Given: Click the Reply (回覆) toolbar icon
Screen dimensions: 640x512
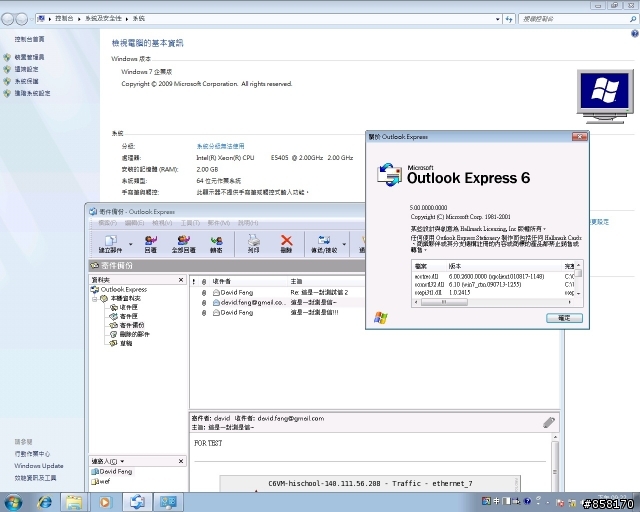Looking at the screenshot, I should point(151,244).
